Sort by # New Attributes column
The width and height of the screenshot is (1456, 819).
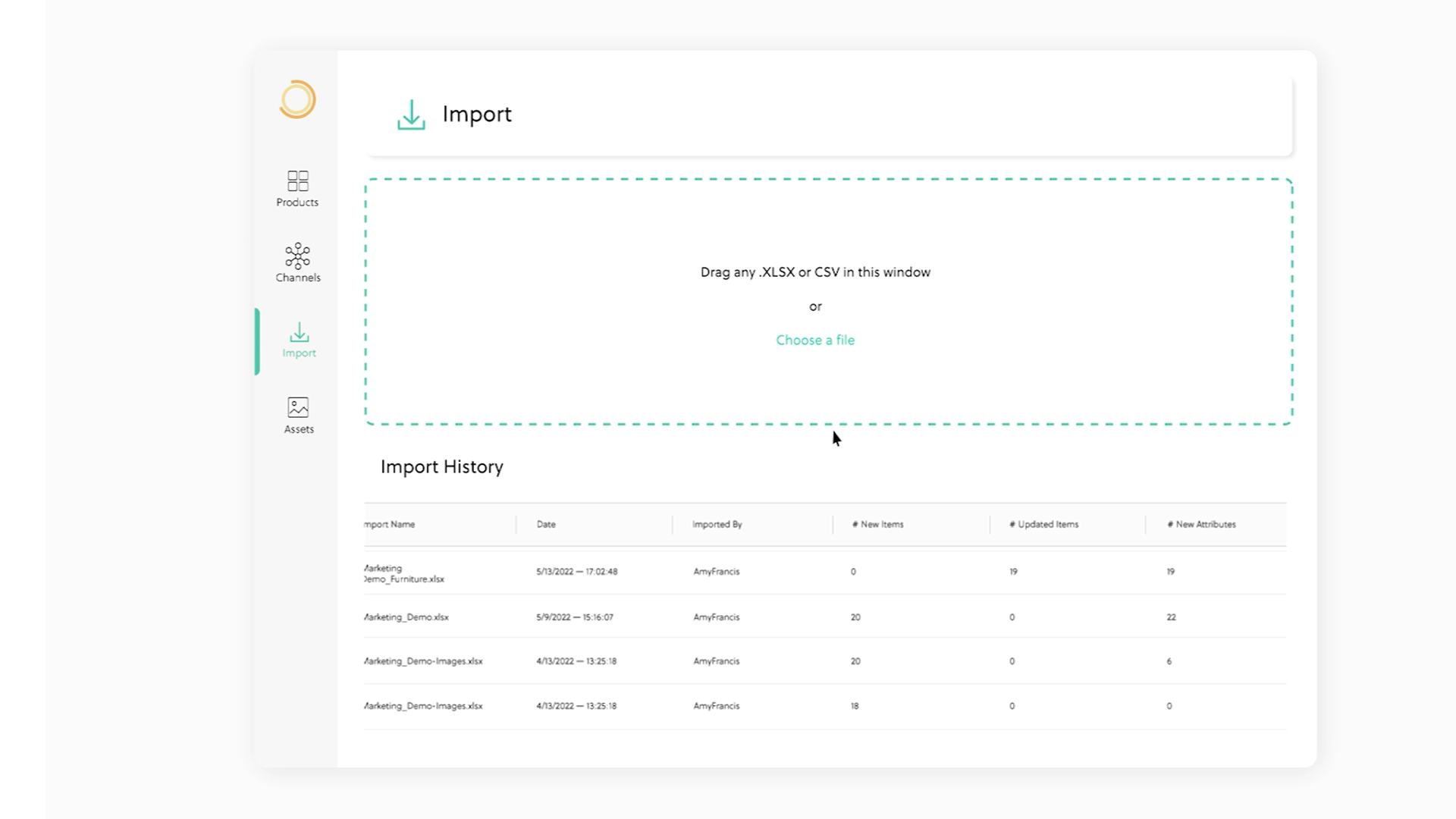1201,525
